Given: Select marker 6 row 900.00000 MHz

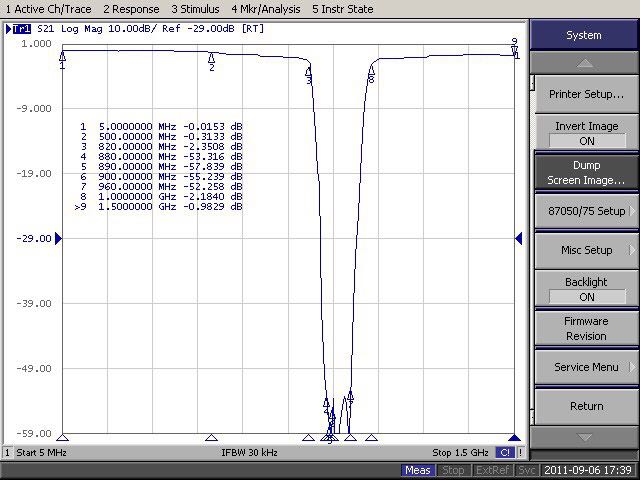Looking at the screenshot, I should point(161,177).
